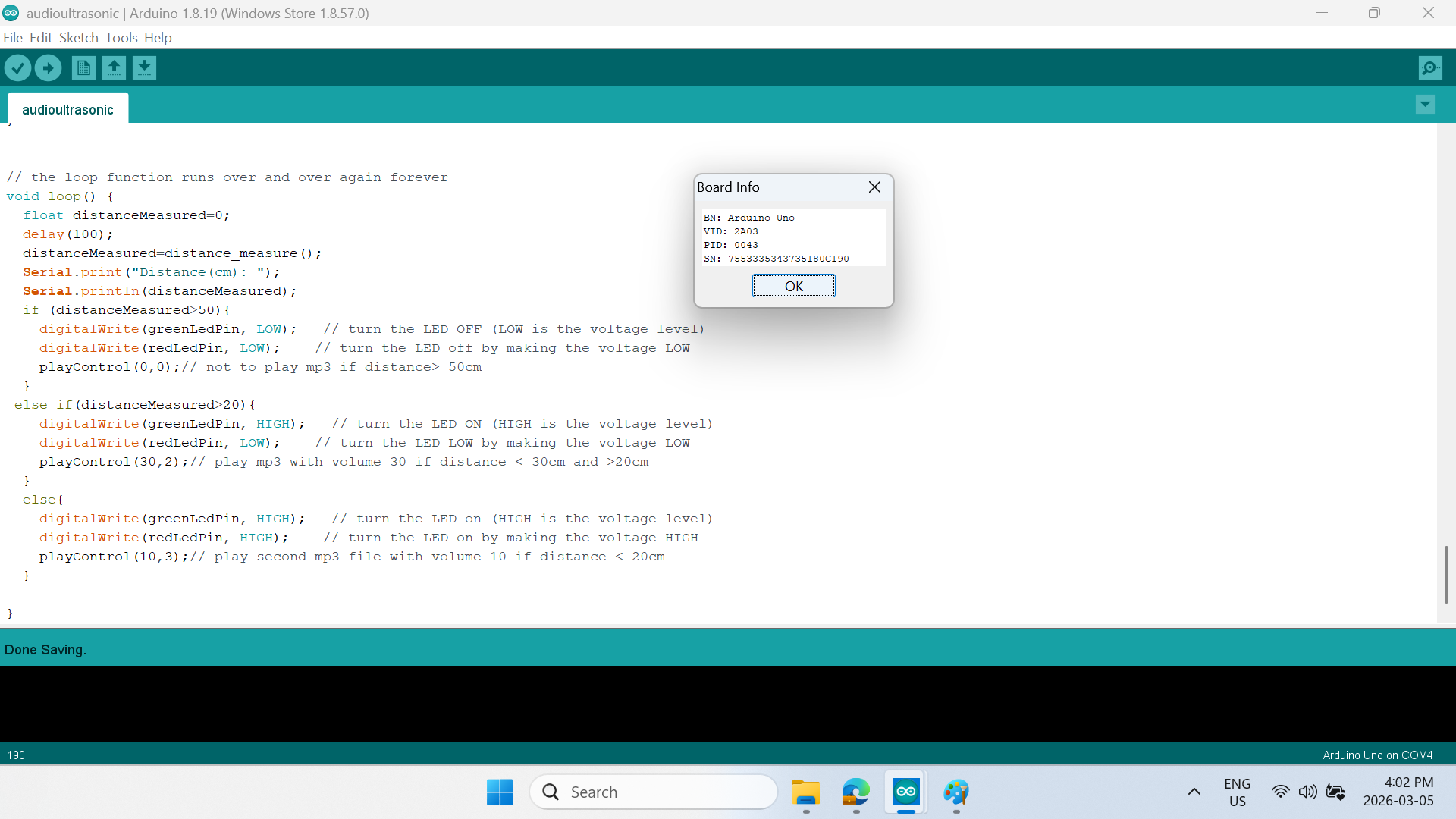The height and width of the screenshot is (819, 1456).
Task: Click the Upload arrow icon
Action: pos(48,67)
